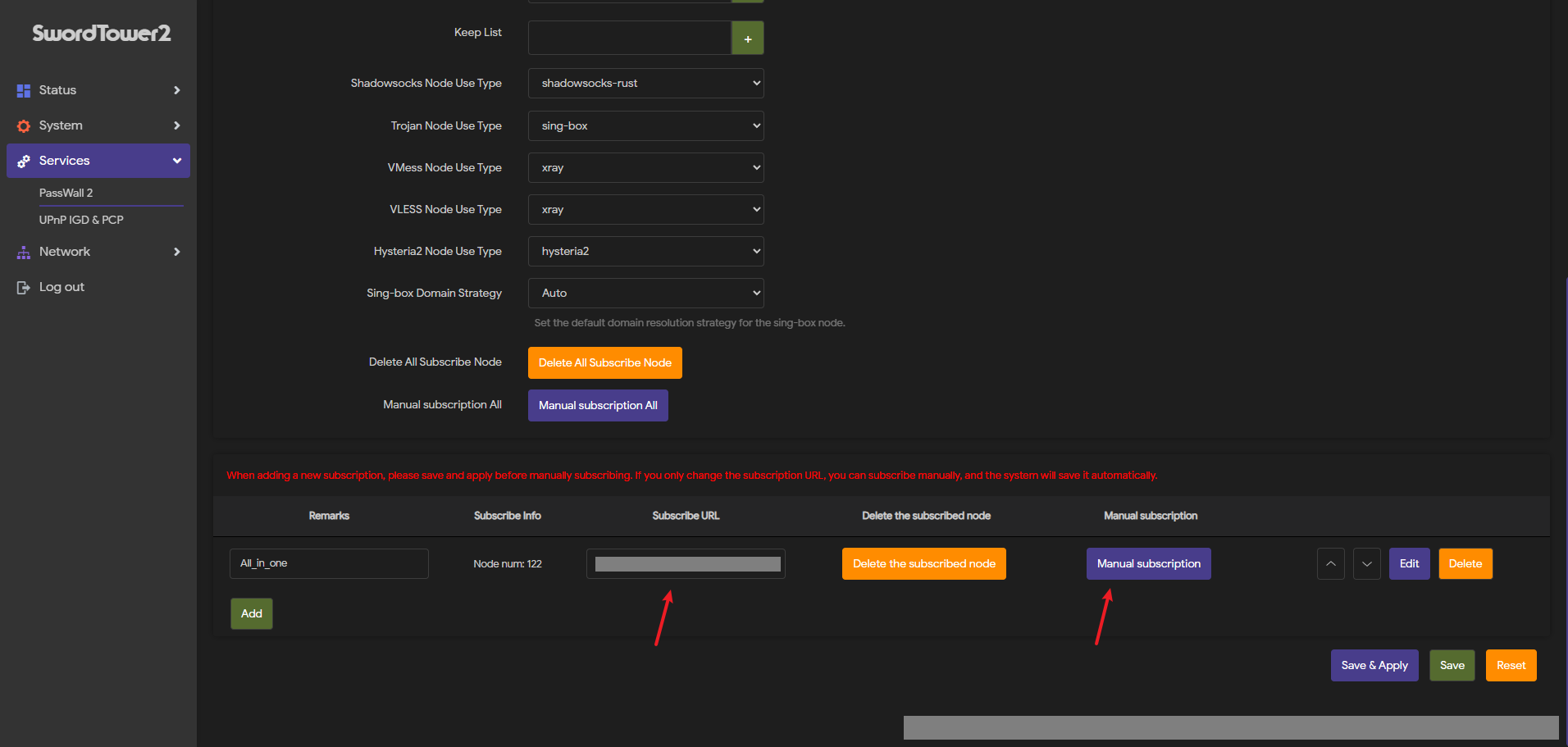Open Shadowsocks Node Use Type dropdown
This screenshot has height=747, width=1568.
click(x=646, y=84)
